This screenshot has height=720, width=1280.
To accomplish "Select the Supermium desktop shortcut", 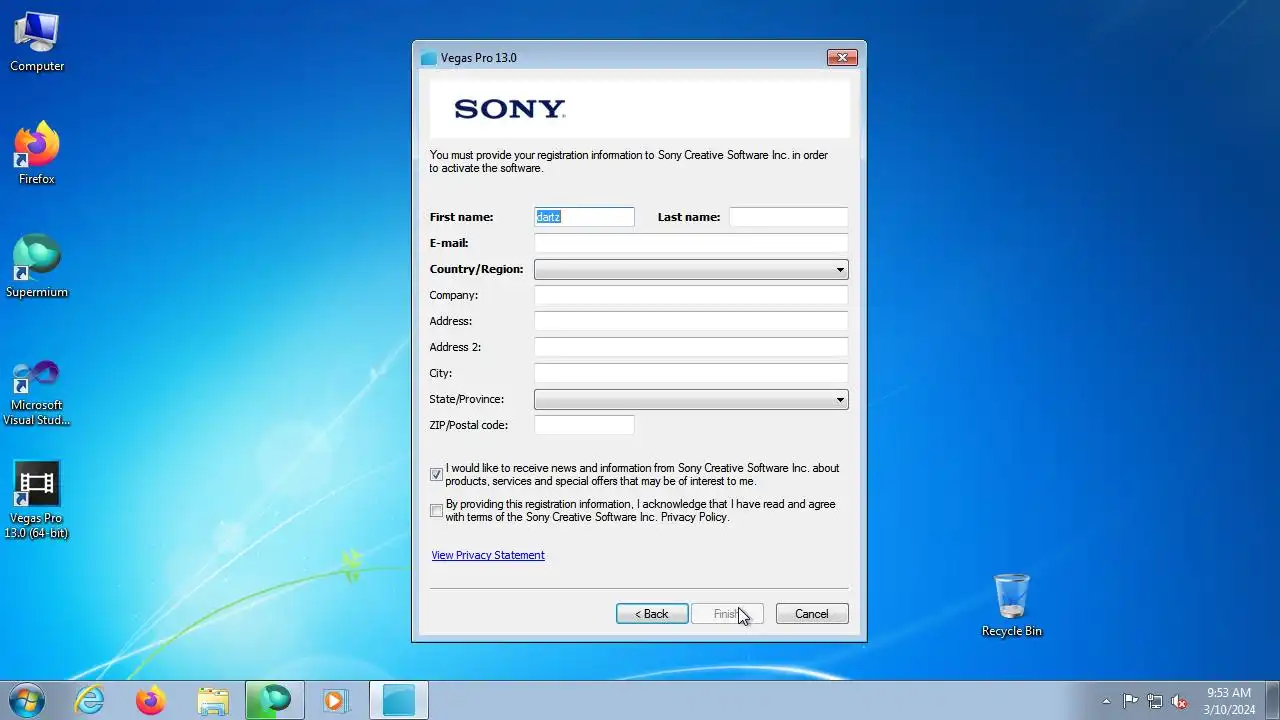I will pos(37,267).
